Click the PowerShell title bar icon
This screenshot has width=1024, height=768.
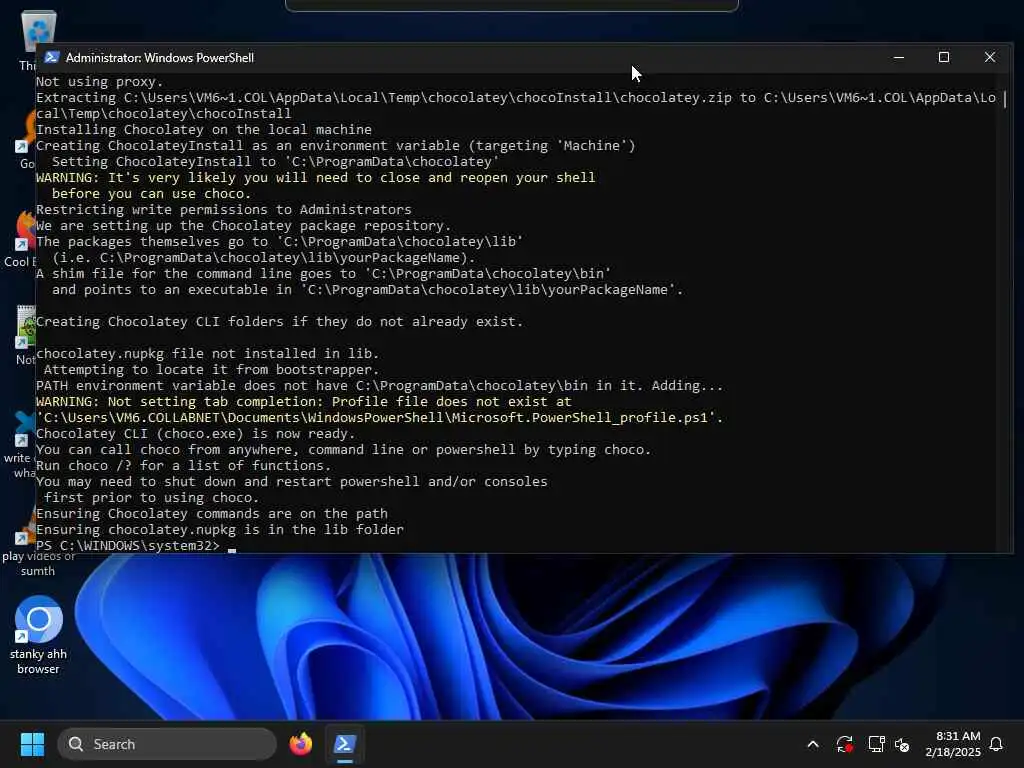(52, 57)
